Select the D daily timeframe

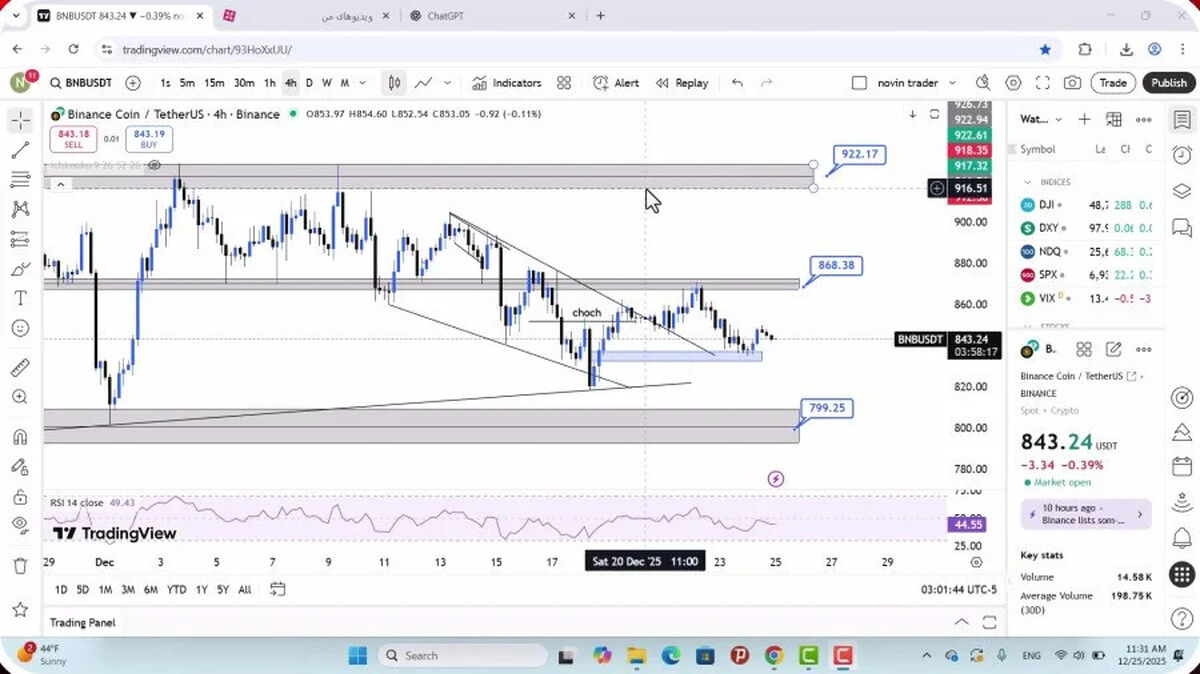309,83
